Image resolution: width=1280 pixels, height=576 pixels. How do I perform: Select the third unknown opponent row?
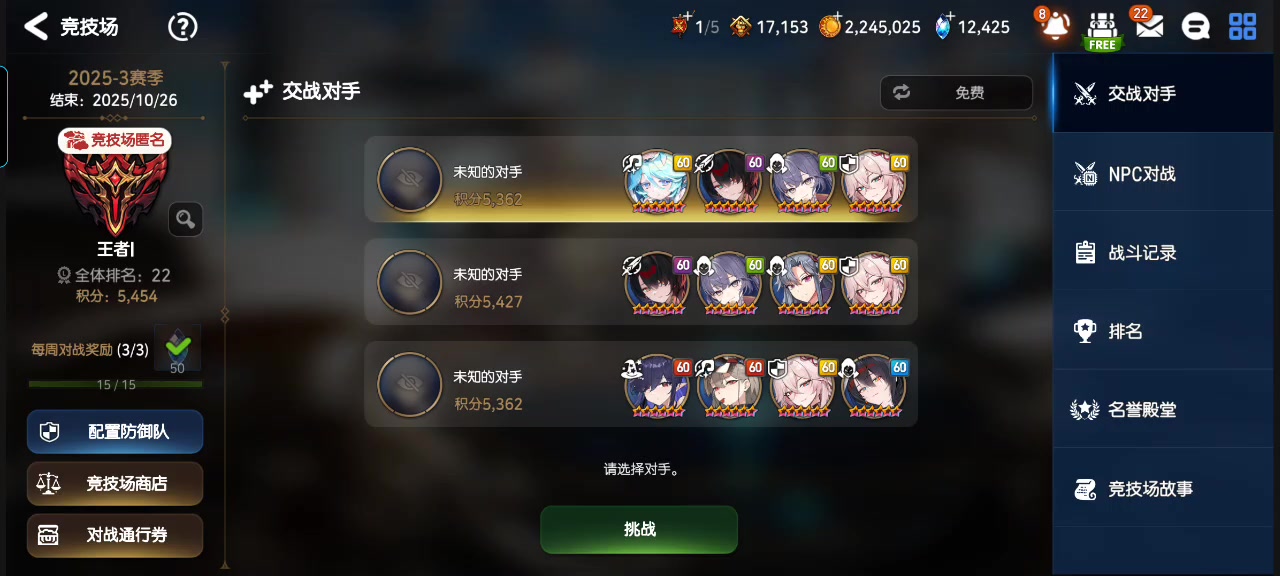[641, 384]
